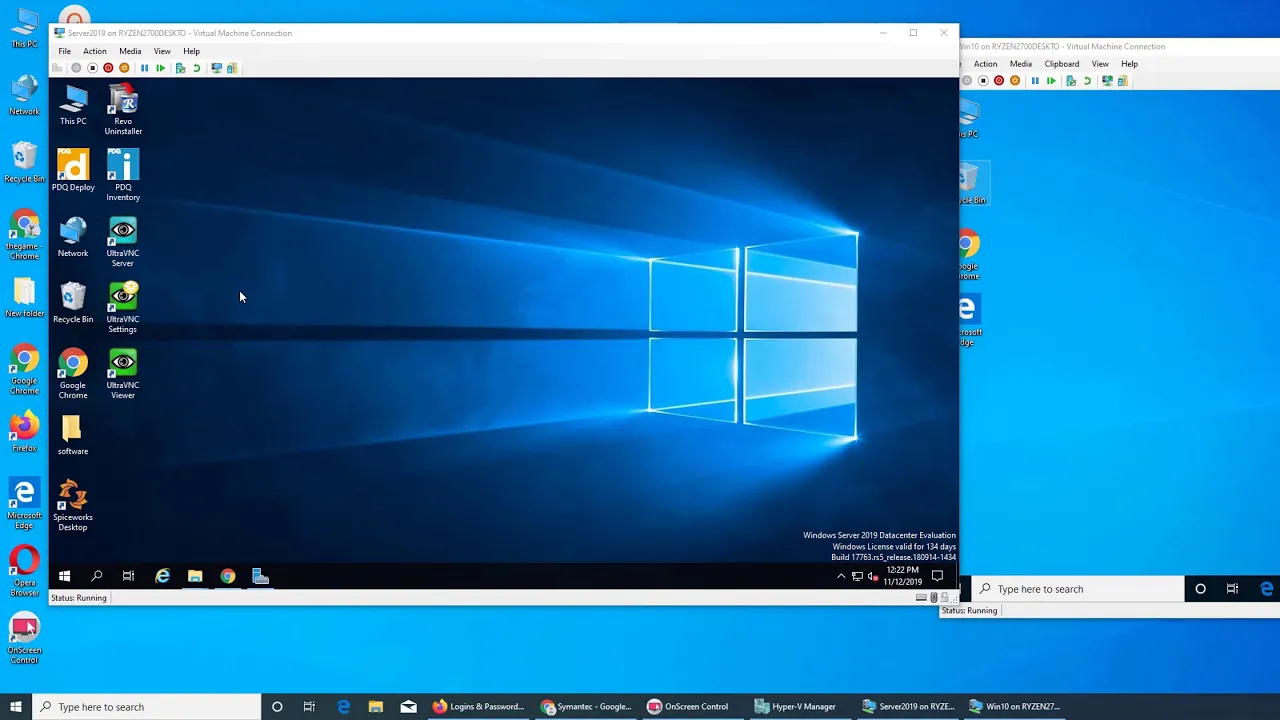Click green Reset/Resume icon in Server2019 toolbar
Viewport: 1280px width, 720px height.
(160, 68)
